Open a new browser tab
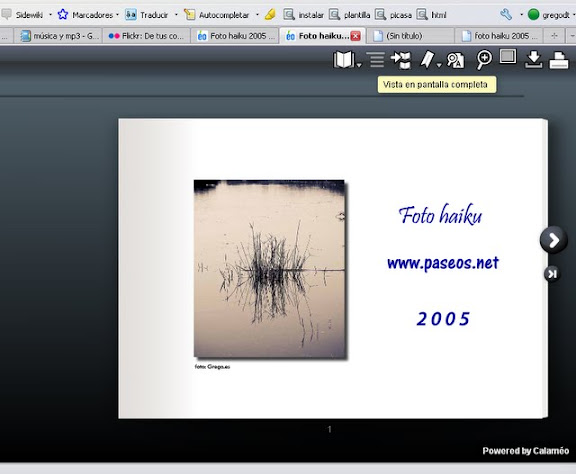 554,36
